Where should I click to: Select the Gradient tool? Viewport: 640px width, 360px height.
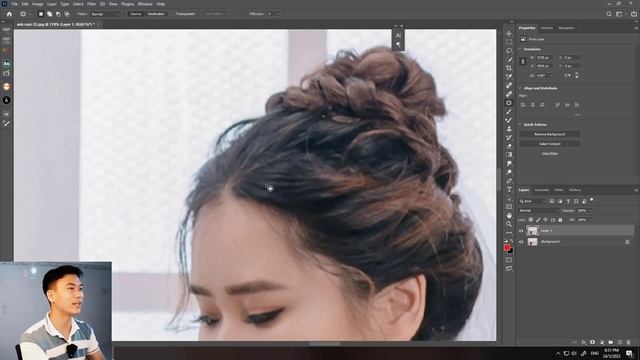509,155
